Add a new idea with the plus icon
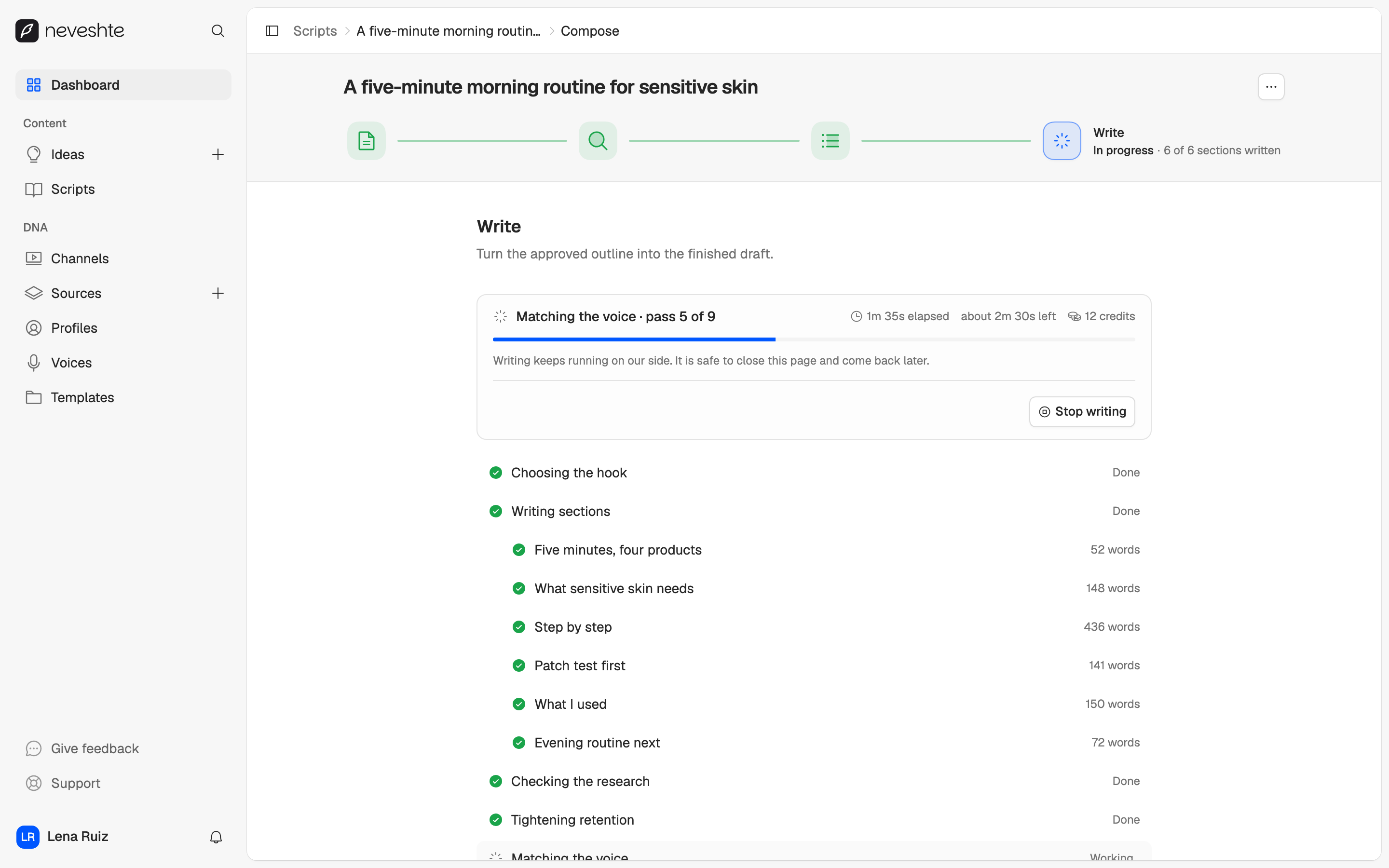The height and width of the screenshot is (868, 1389). (218, 154)
